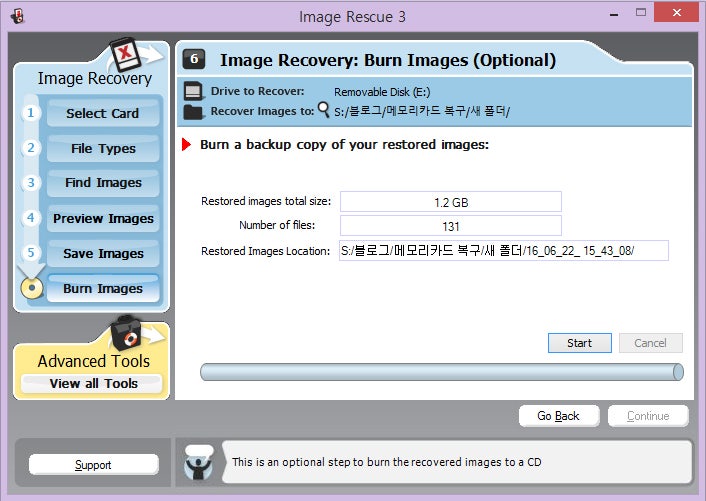
Task: Maximize the Image Rescue 3 window
Action: [x=641, y=13]
